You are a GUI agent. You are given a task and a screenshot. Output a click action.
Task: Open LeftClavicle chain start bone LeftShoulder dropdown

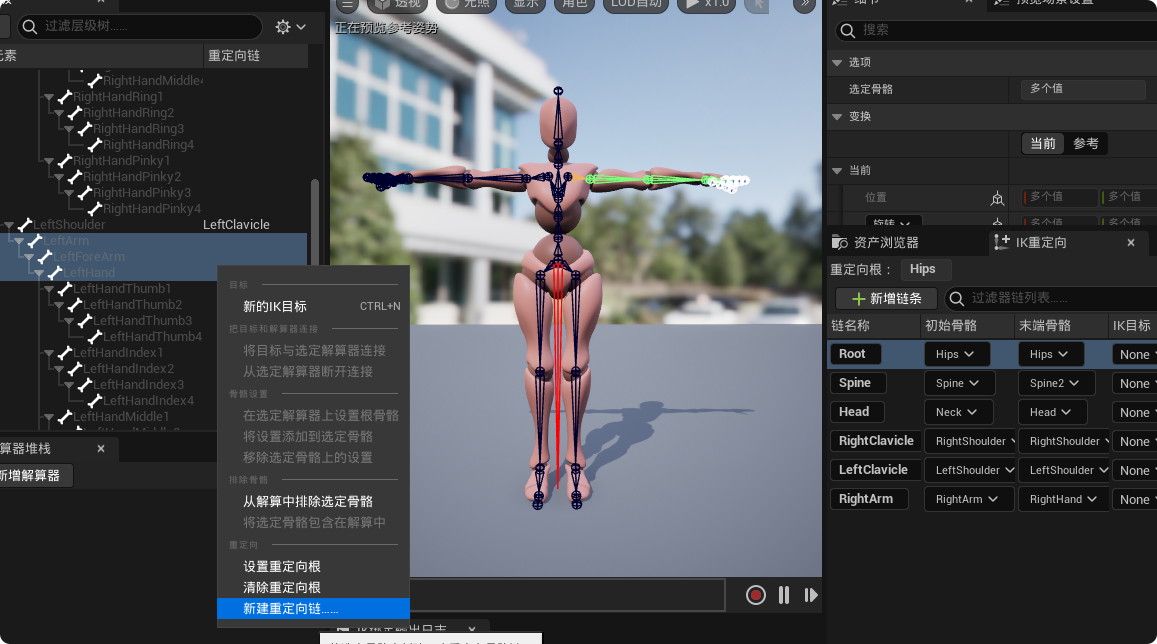(x=970, y=470)
